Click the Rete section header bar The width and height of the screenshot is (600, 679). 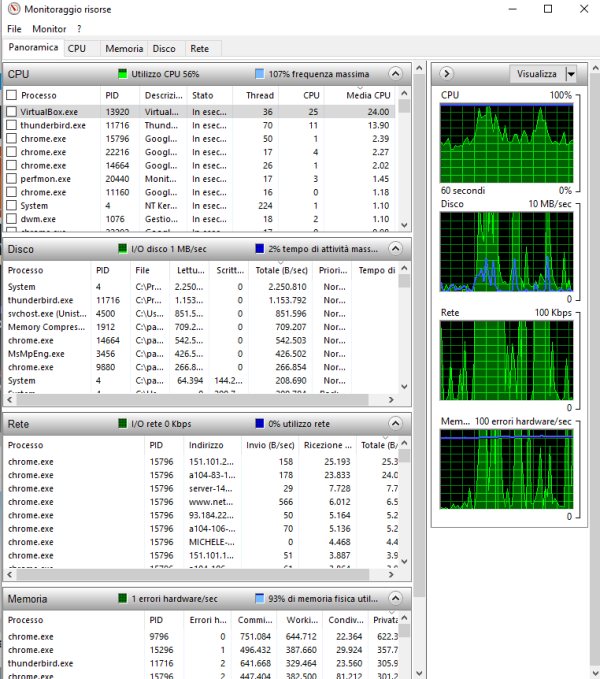point(60,424)
